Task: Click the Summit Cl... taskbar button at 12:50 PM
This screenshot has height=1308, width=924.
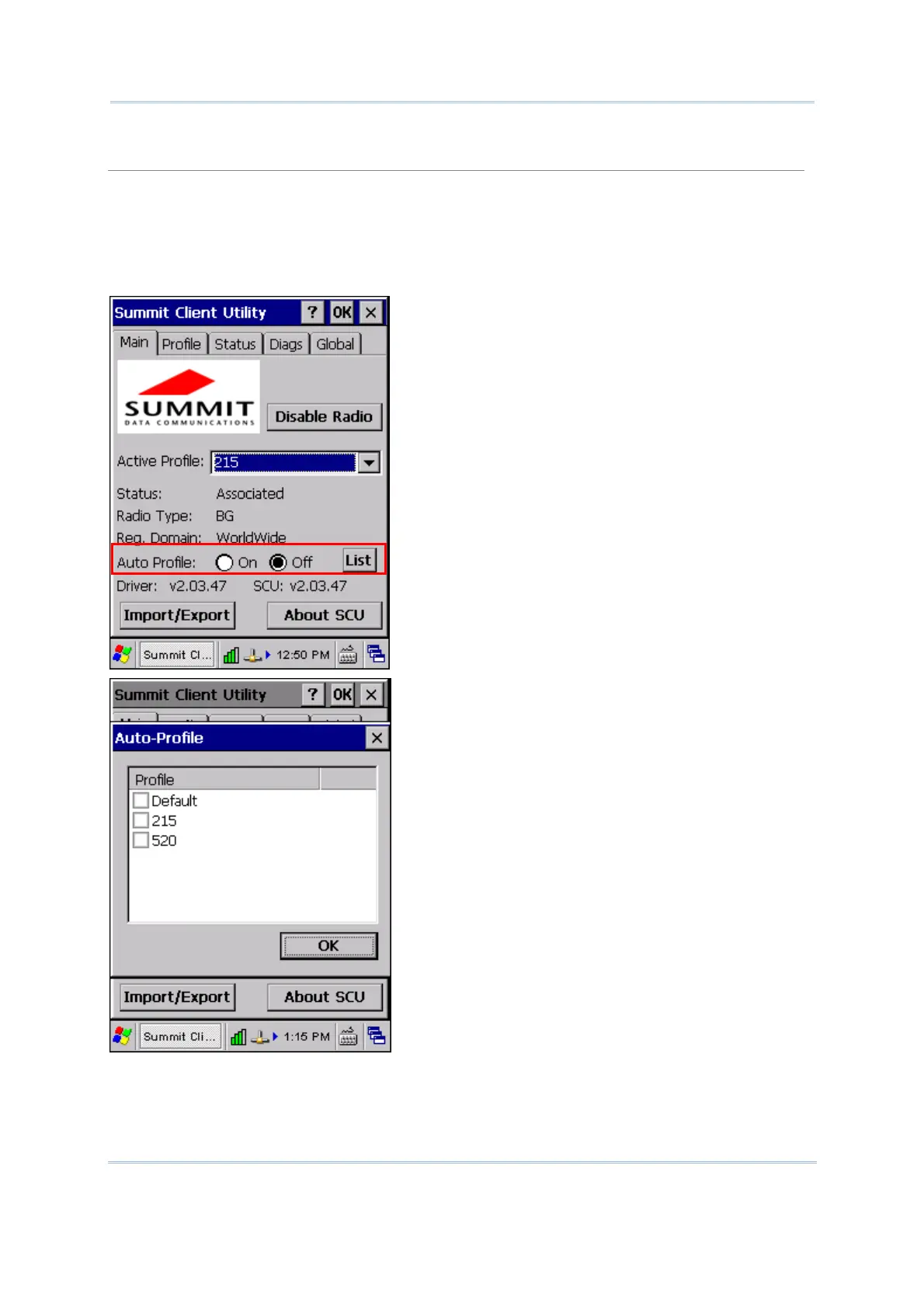Action: [x=176, y=655]
